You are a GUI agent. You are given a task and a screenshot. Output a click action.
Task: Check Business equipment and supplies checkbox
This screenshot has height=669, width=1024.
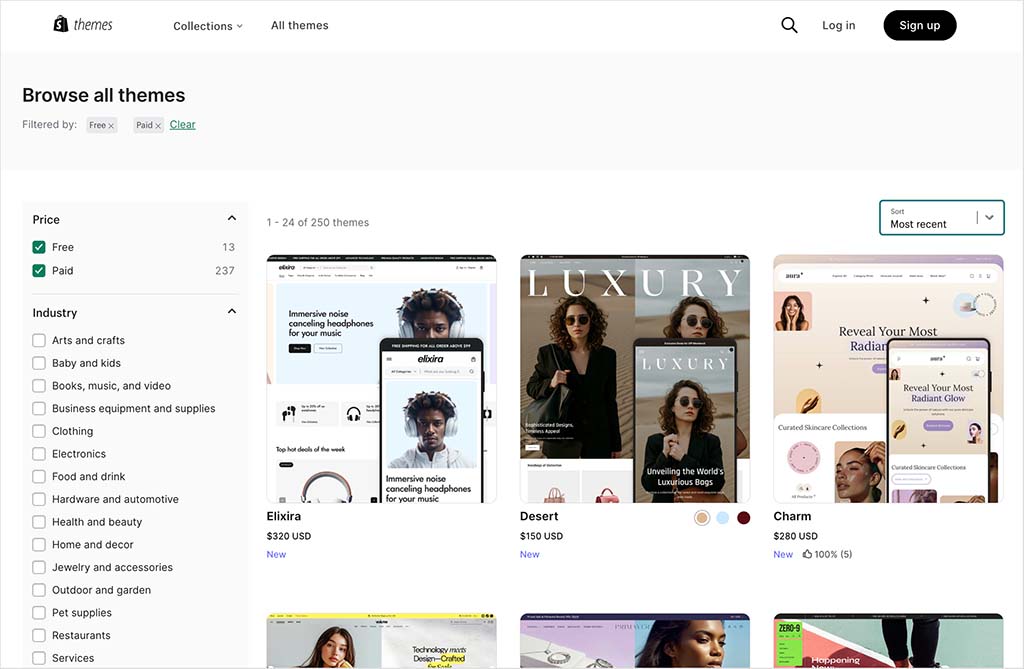point(39,408)
